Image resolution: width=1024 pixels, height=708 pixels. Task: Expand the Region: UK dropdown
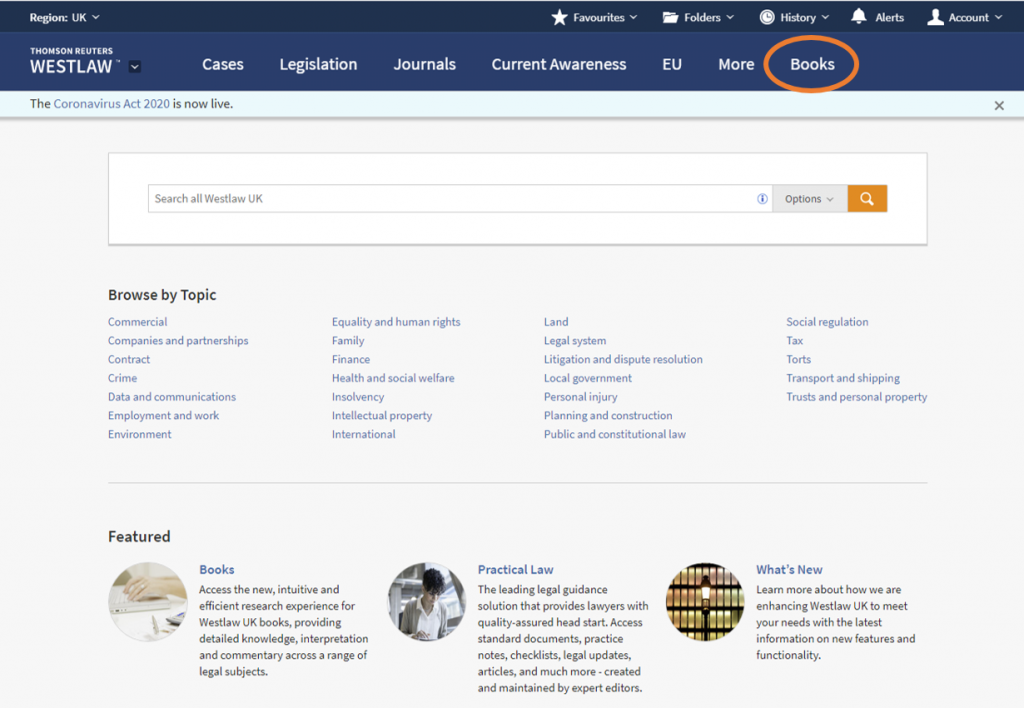(65, 17)
